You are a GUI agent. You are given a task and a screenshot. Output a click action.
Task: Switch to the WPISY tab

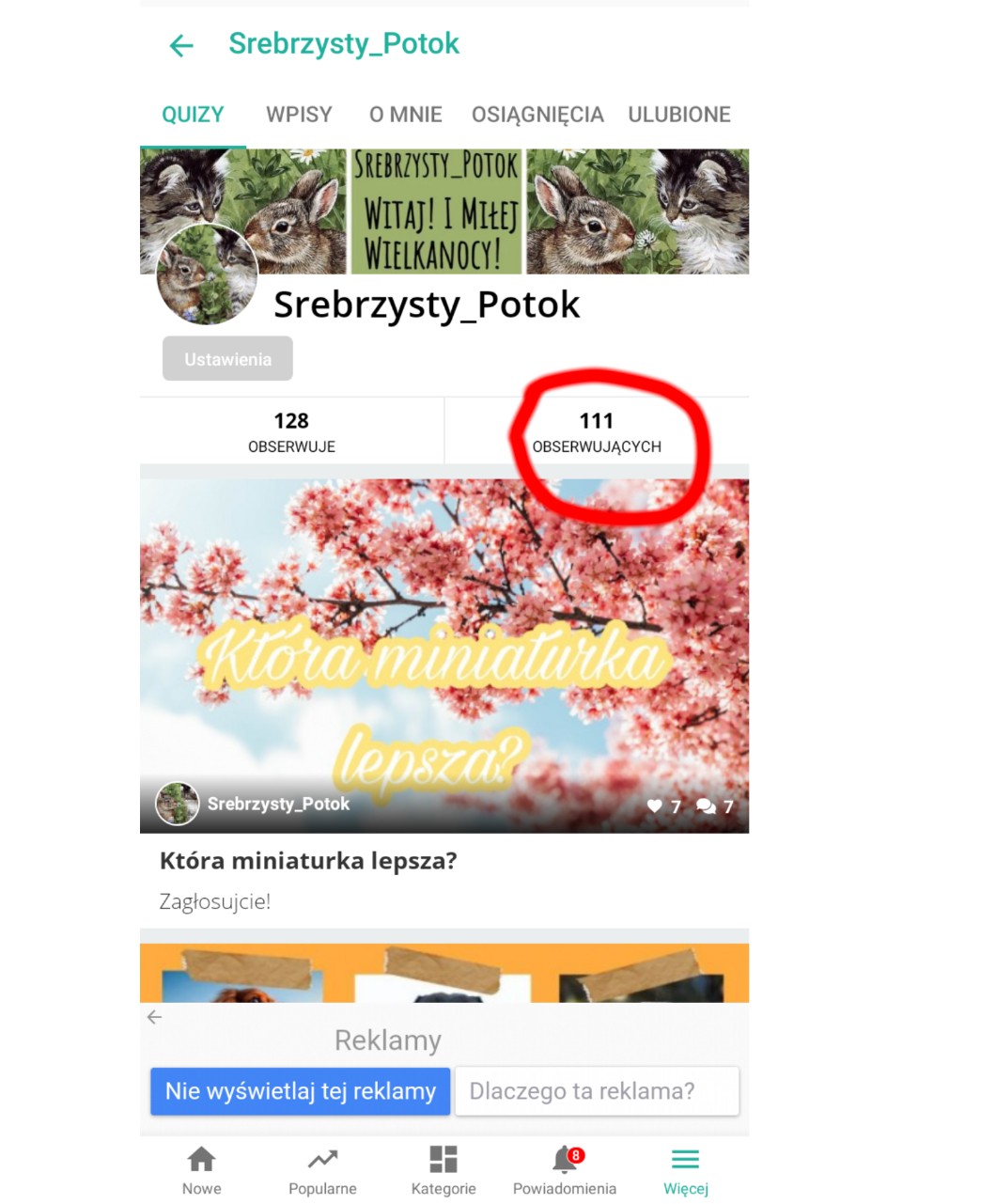click(x=299, y=115)
